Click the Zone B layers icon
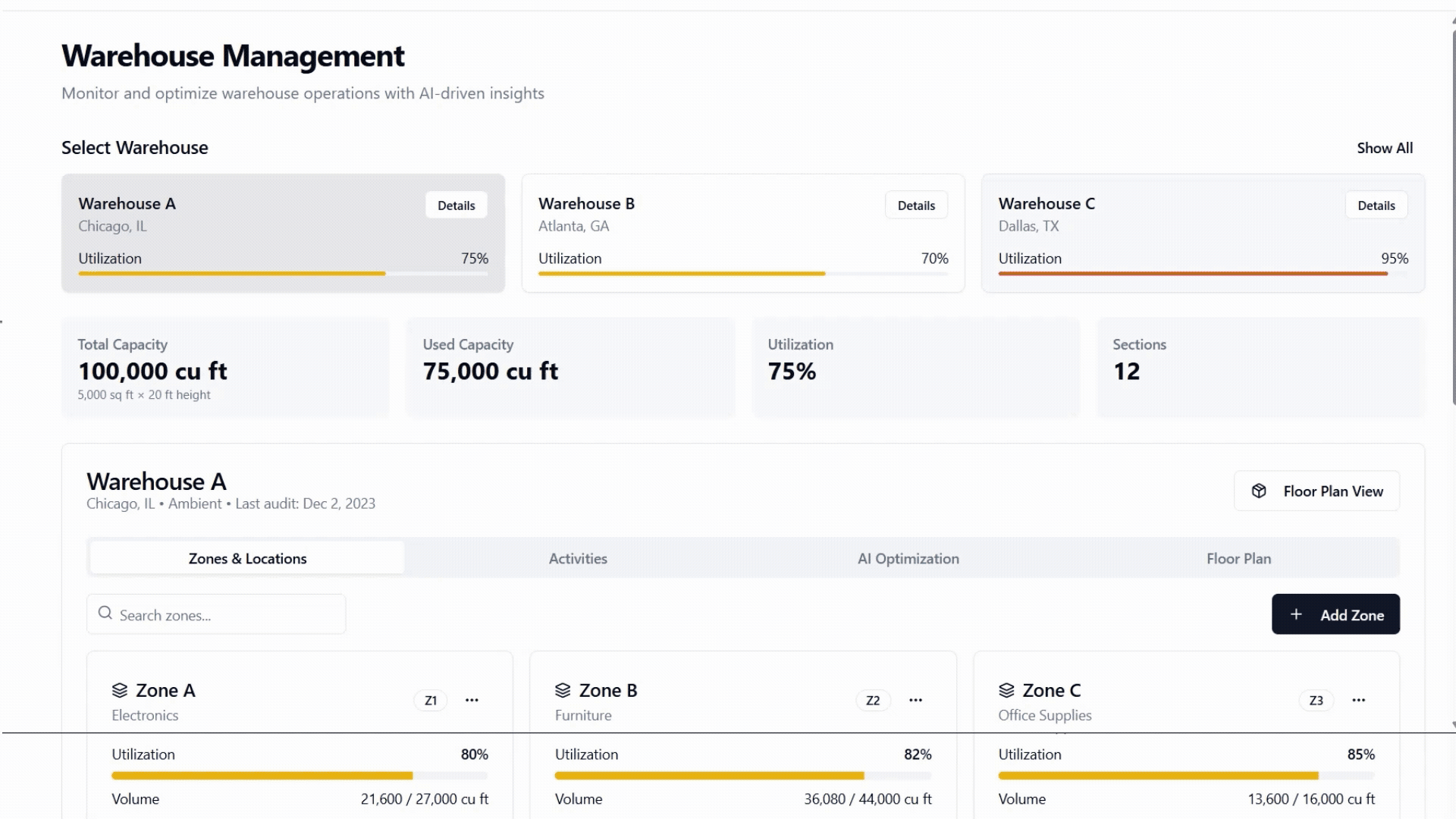1456x819 pixels. click(x=563, y=690)
